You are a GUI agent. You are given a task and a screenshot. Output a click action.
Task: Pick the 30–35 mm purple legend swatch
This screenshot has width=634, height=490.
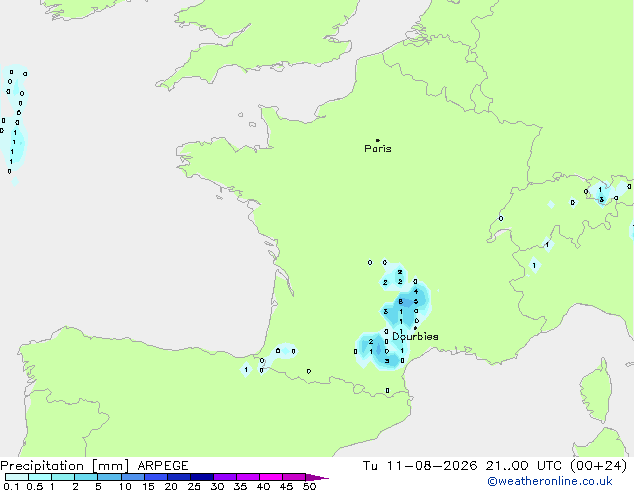click(x=225, y=477)
